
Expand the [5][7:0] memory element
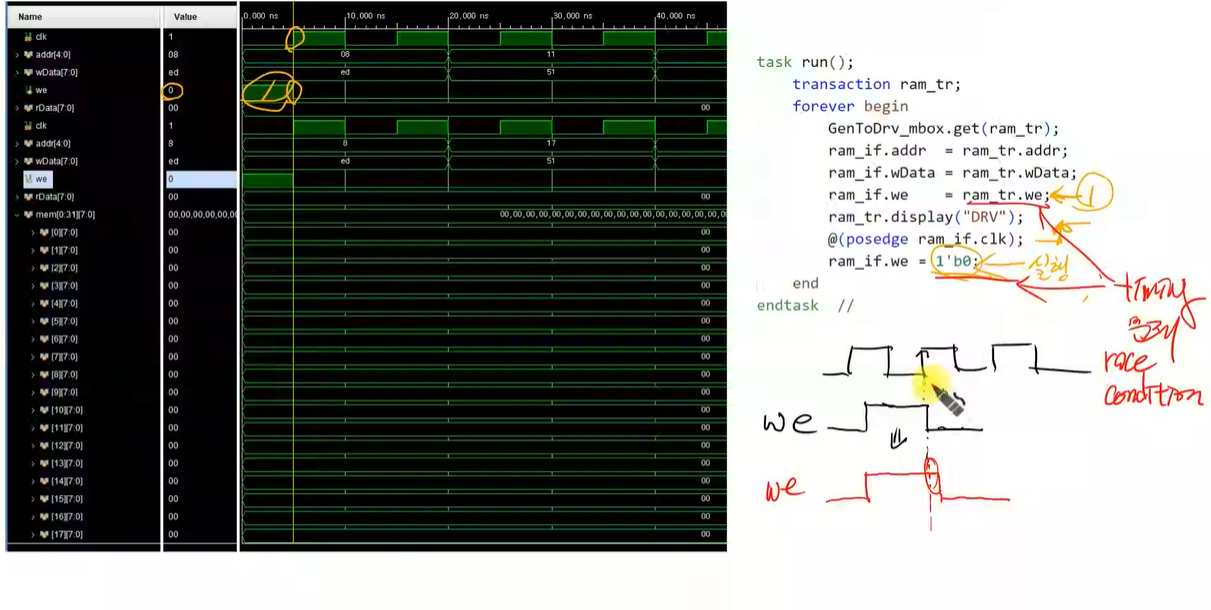[33, 321]
